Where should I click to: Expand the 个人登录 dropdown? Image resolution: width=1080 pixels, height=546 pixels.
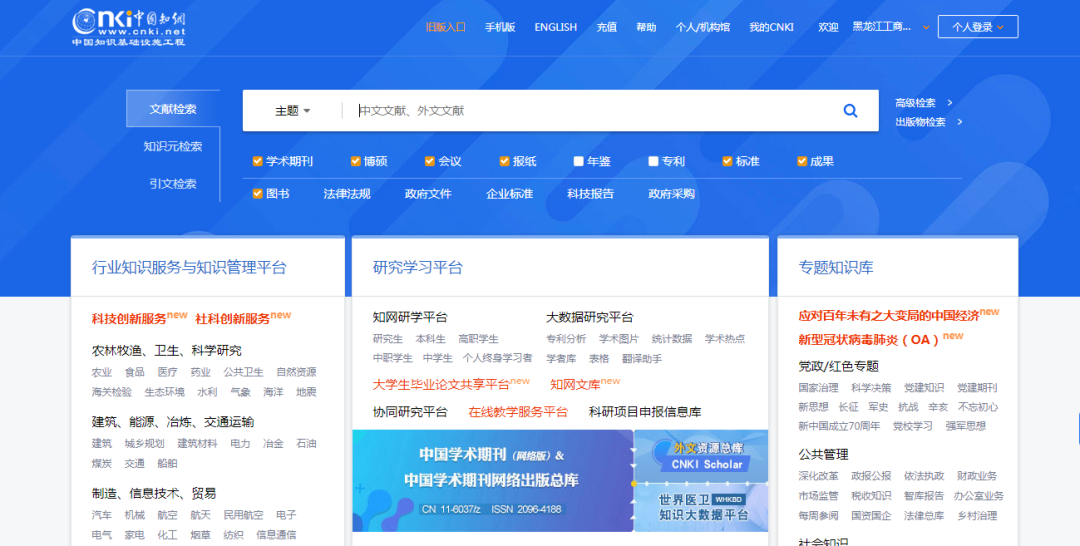click(977, 27)
